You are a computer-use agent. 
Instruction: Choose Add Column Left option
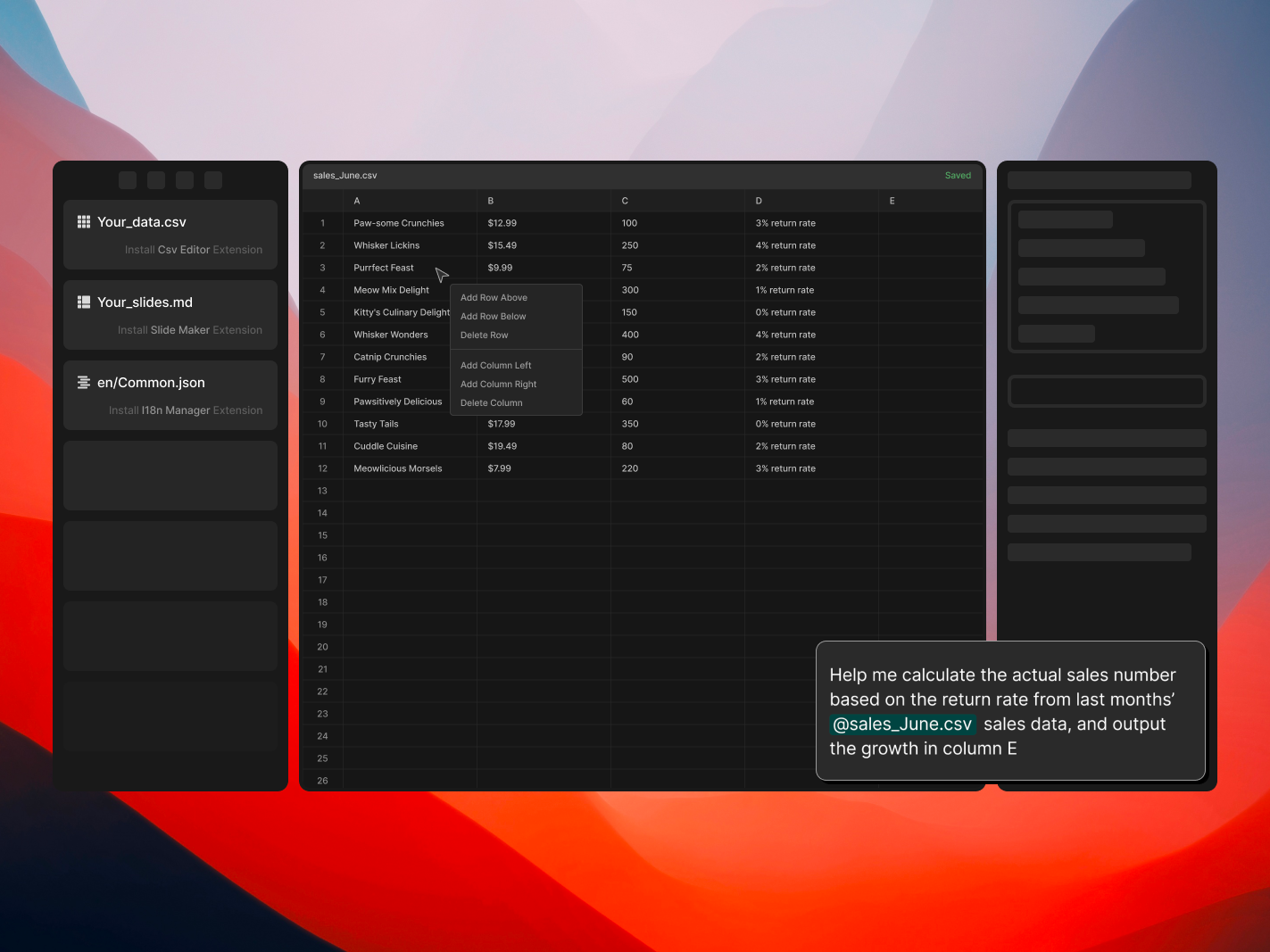coord(495,366)
